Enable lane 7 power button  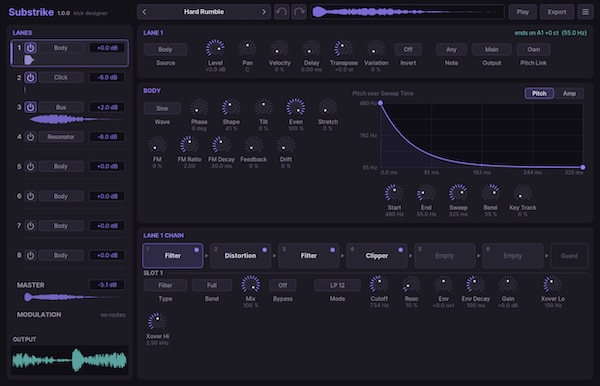coord(31,226)
